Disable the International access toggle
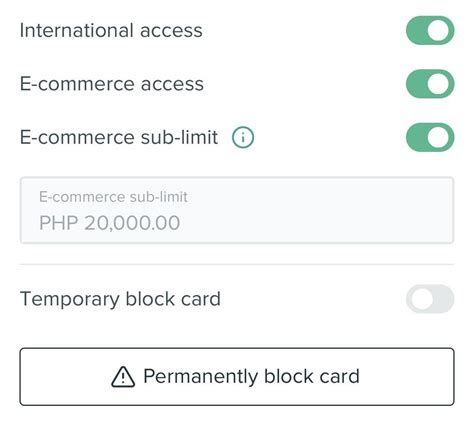474x431 pixels. click(x=430, y=30)
